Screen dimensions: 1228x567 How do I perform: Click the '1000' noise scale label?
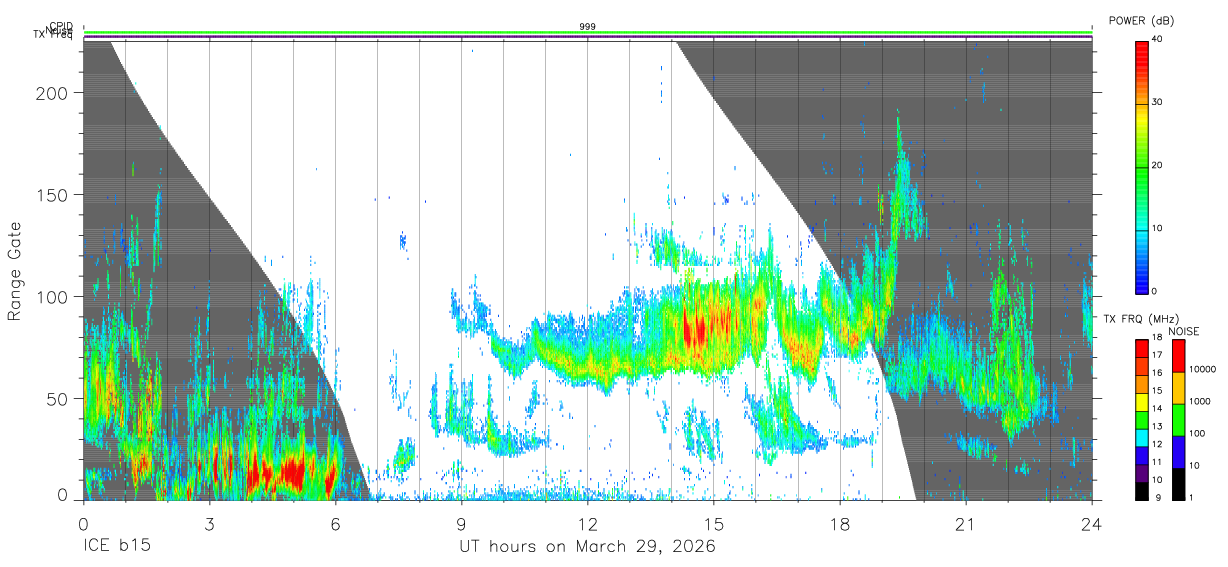[x=1199, y=401]
